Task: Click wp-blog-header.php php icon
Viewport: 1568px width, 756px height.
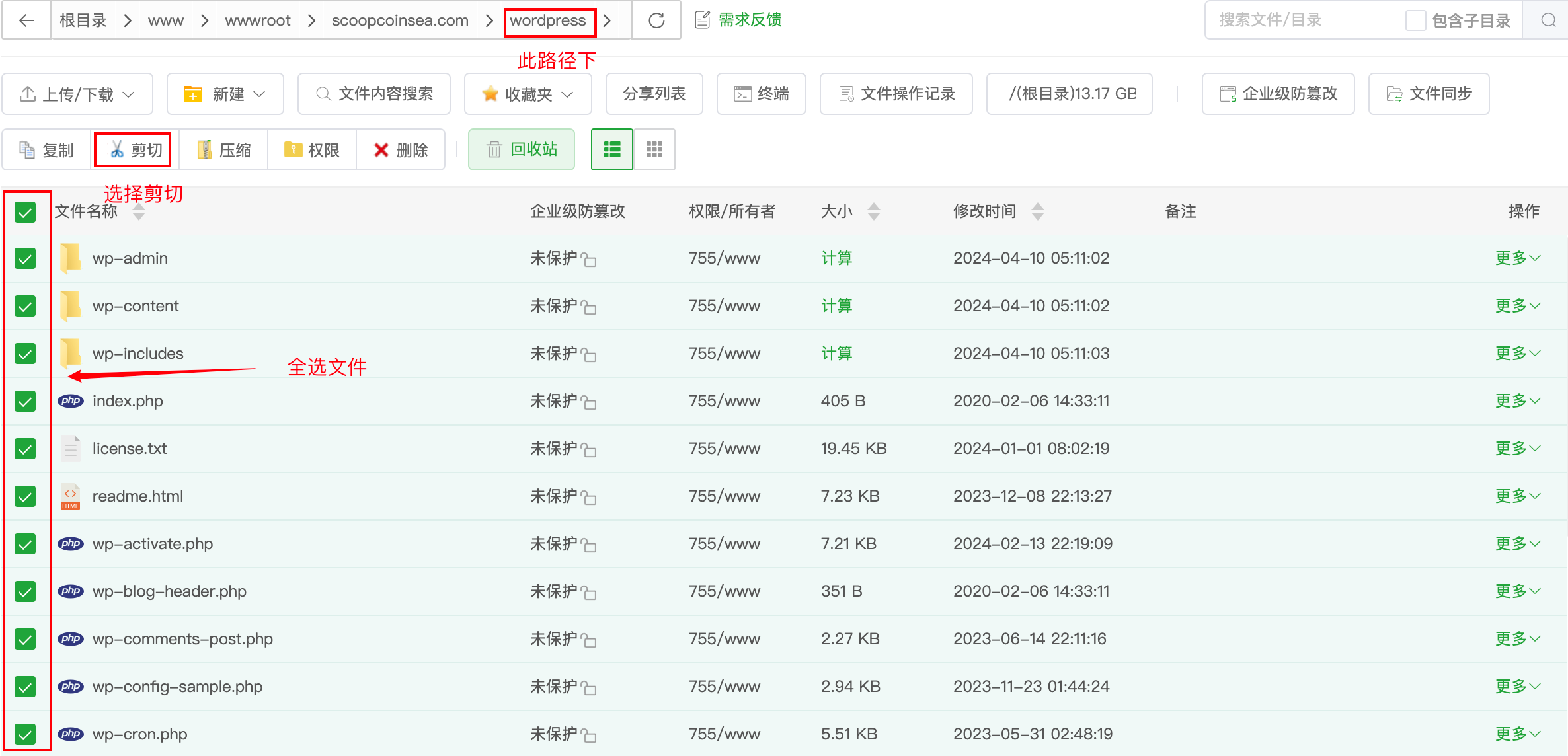Action: click(x=71, y=591)
